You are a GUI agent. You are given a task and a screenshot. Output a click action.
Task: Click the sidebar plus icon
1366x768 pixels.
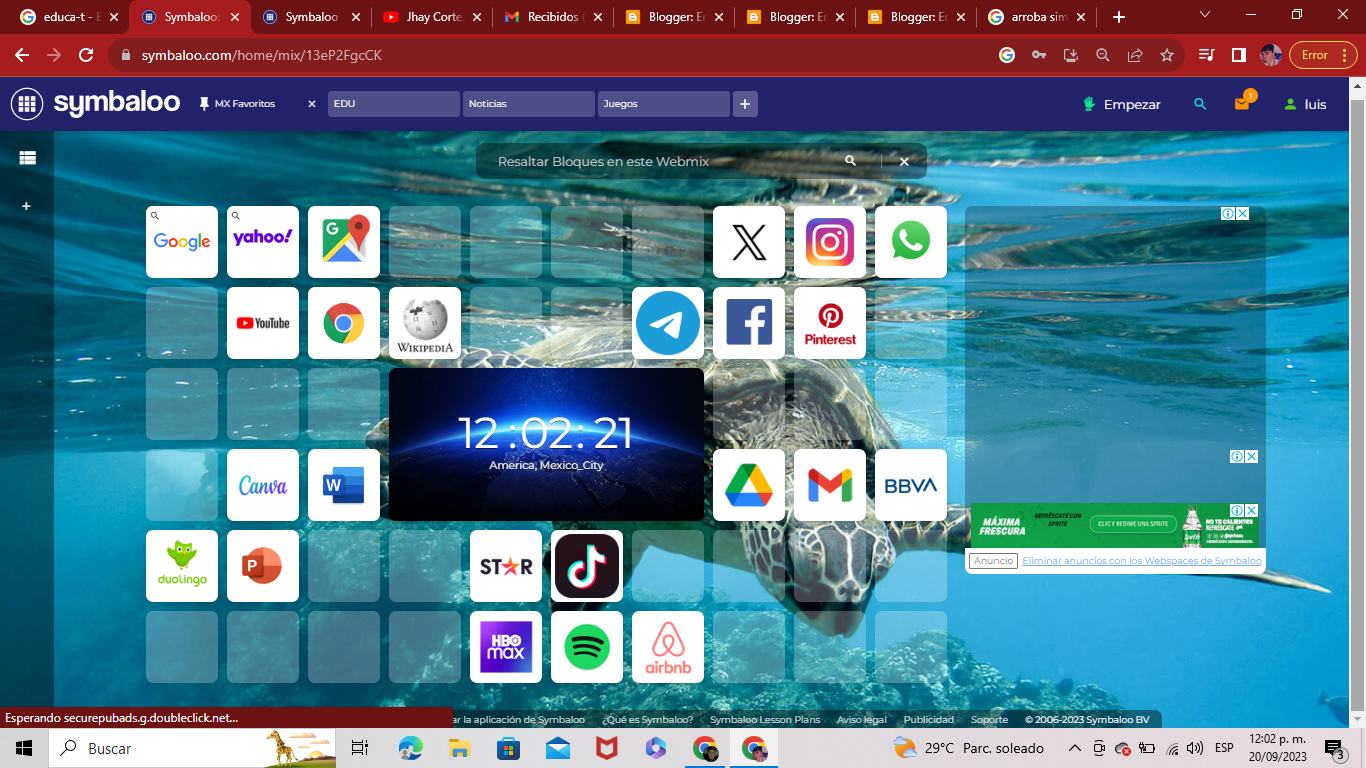(27, 206)
